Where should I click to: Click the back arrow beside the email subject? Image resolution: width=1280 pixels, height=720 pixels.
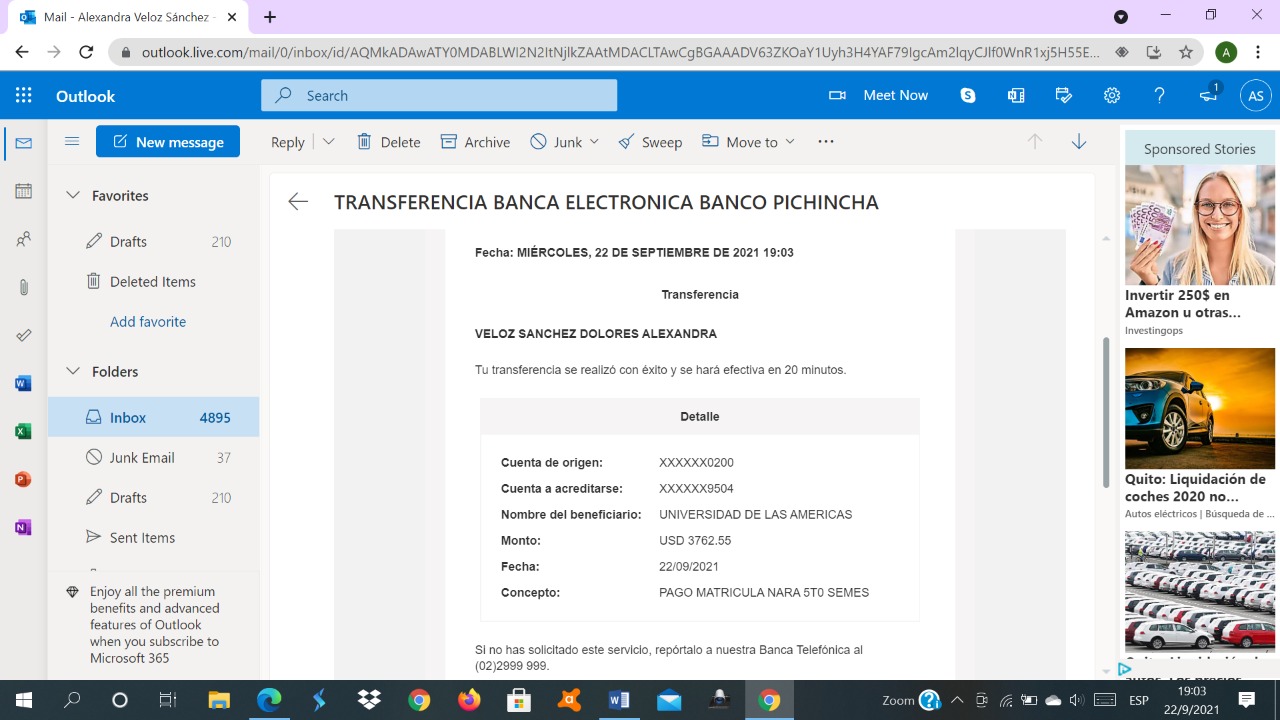[298, 202]
